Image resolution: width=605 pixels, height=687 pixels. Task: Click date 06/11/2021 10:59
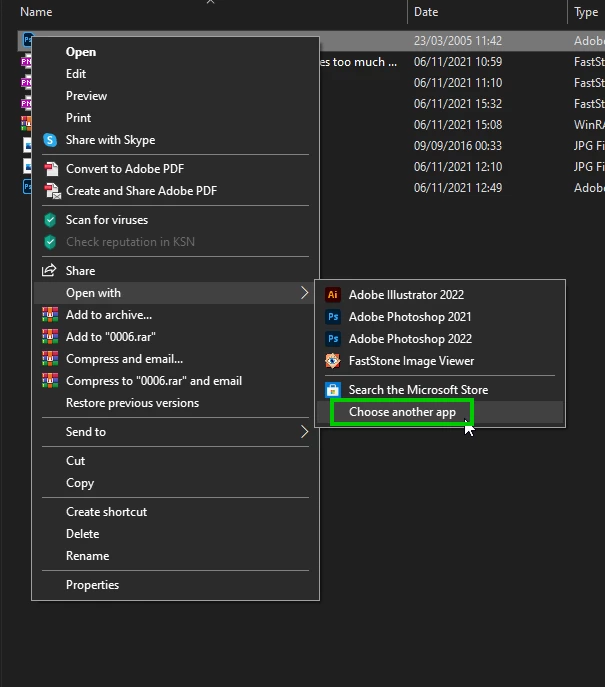(458, 62)
